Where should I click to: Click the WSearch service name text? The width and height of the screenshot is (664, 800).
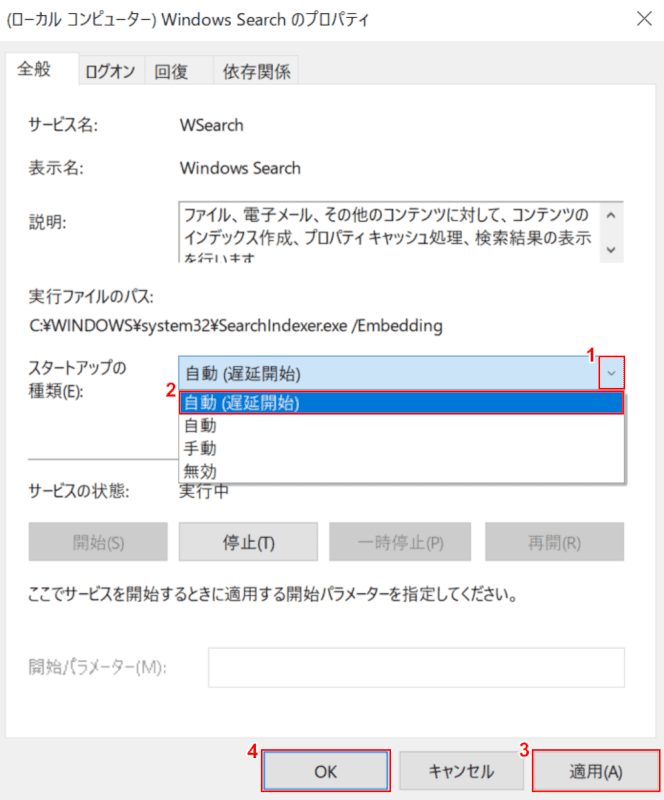tap(211, 125)
